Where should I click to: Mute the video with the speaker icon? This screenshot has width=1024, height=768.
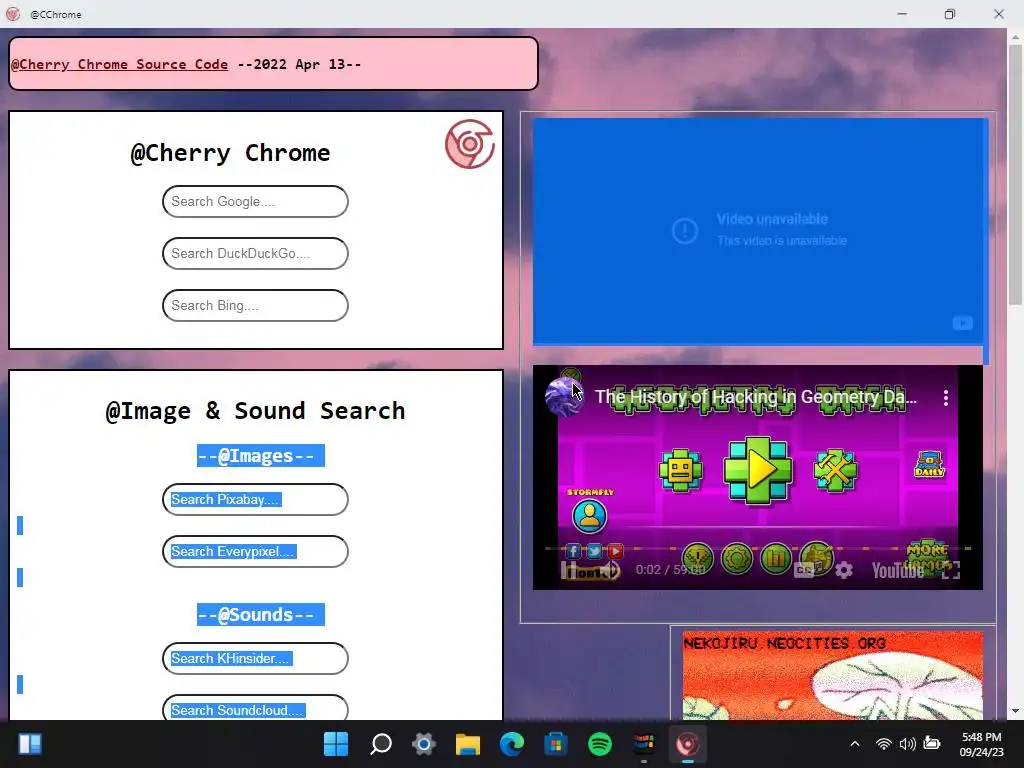(x=609, y=571)
